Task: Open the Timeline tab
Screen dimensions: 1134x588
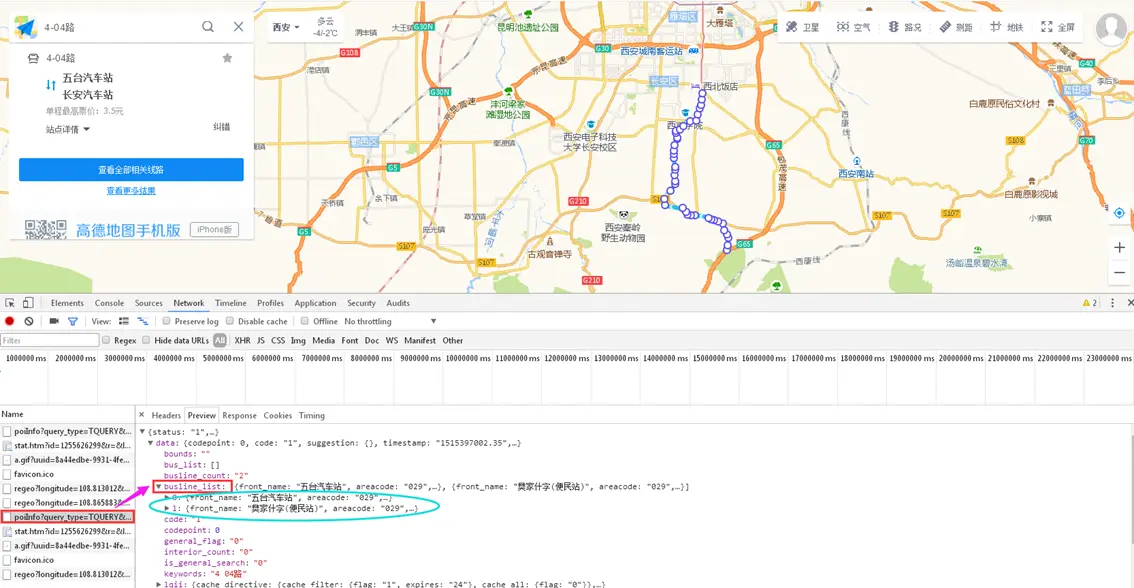Action: 231,303
